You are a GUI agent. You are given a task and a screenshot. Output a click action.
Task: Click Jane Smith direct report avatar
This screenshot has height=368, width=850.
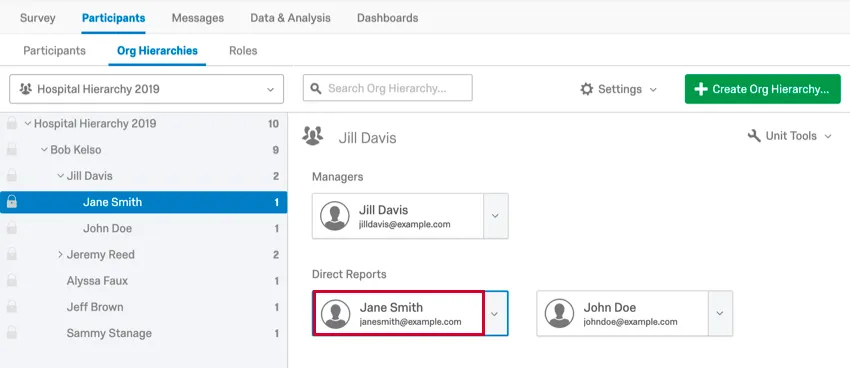point(336,314)
